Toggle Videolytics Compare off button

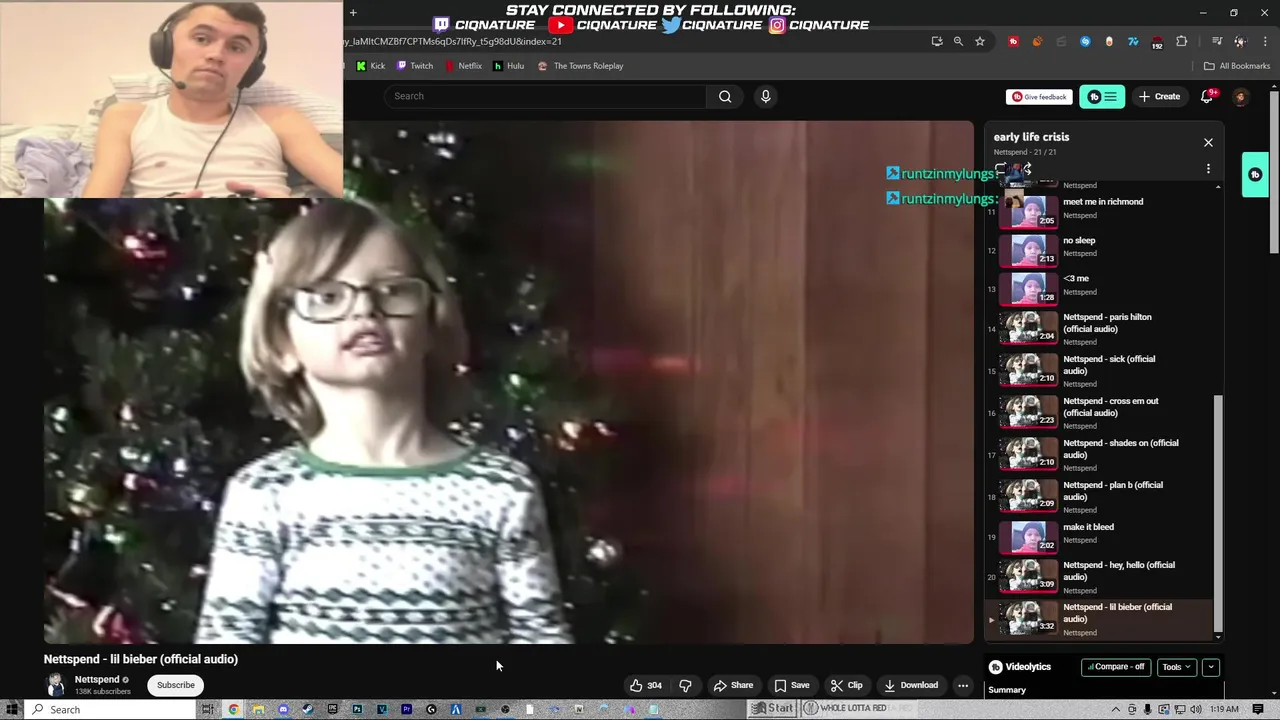[1115, 667]
